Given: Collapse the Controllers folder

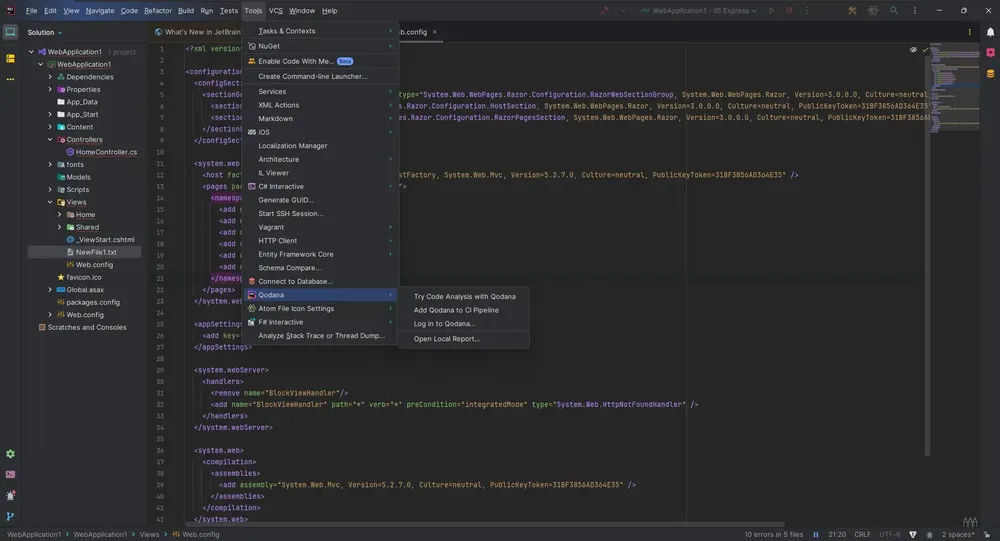Looking at the screenshot, I should (50, 139).
